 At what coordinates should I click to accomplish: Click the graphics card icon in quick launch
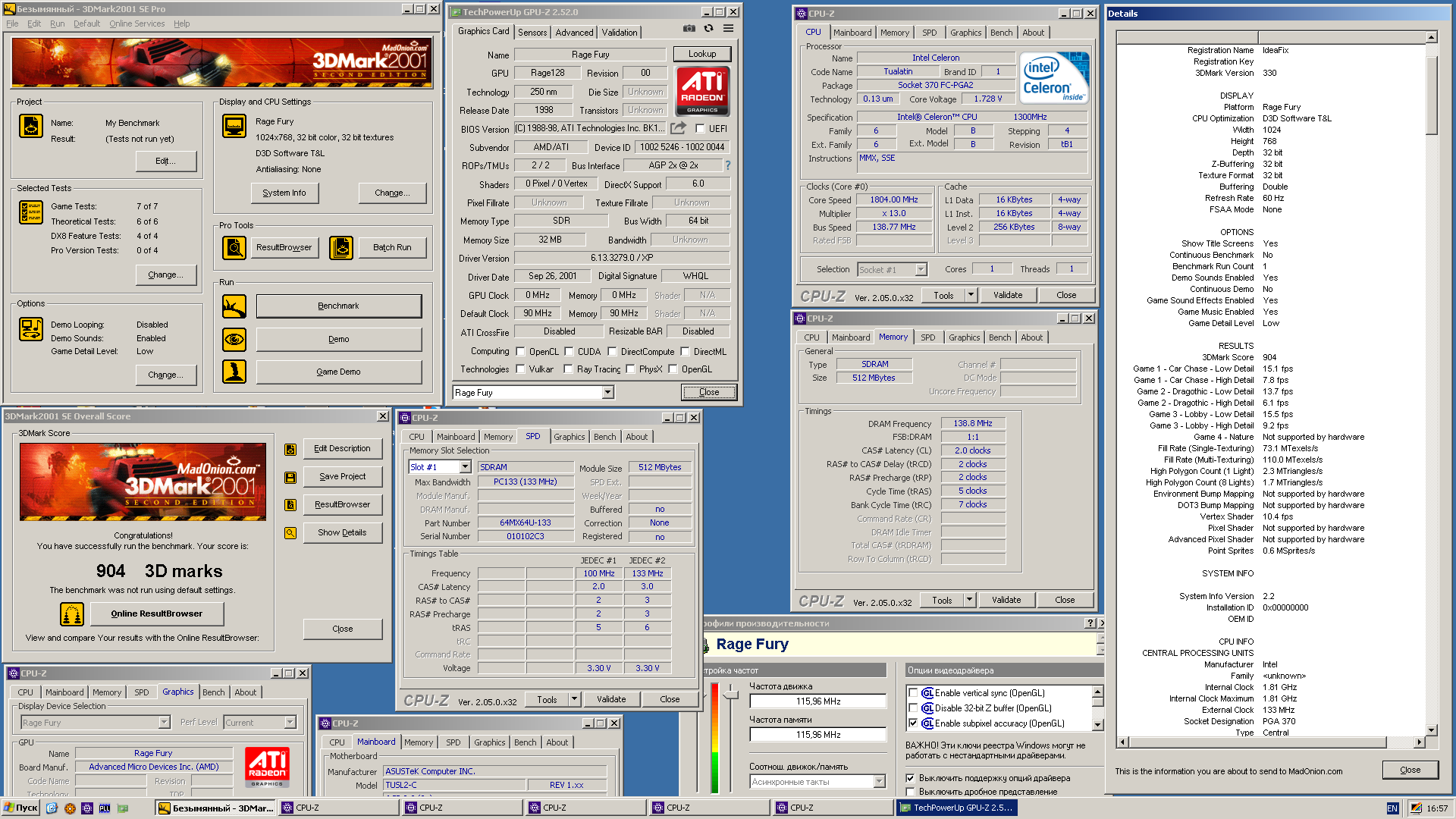tap(123, 808)
